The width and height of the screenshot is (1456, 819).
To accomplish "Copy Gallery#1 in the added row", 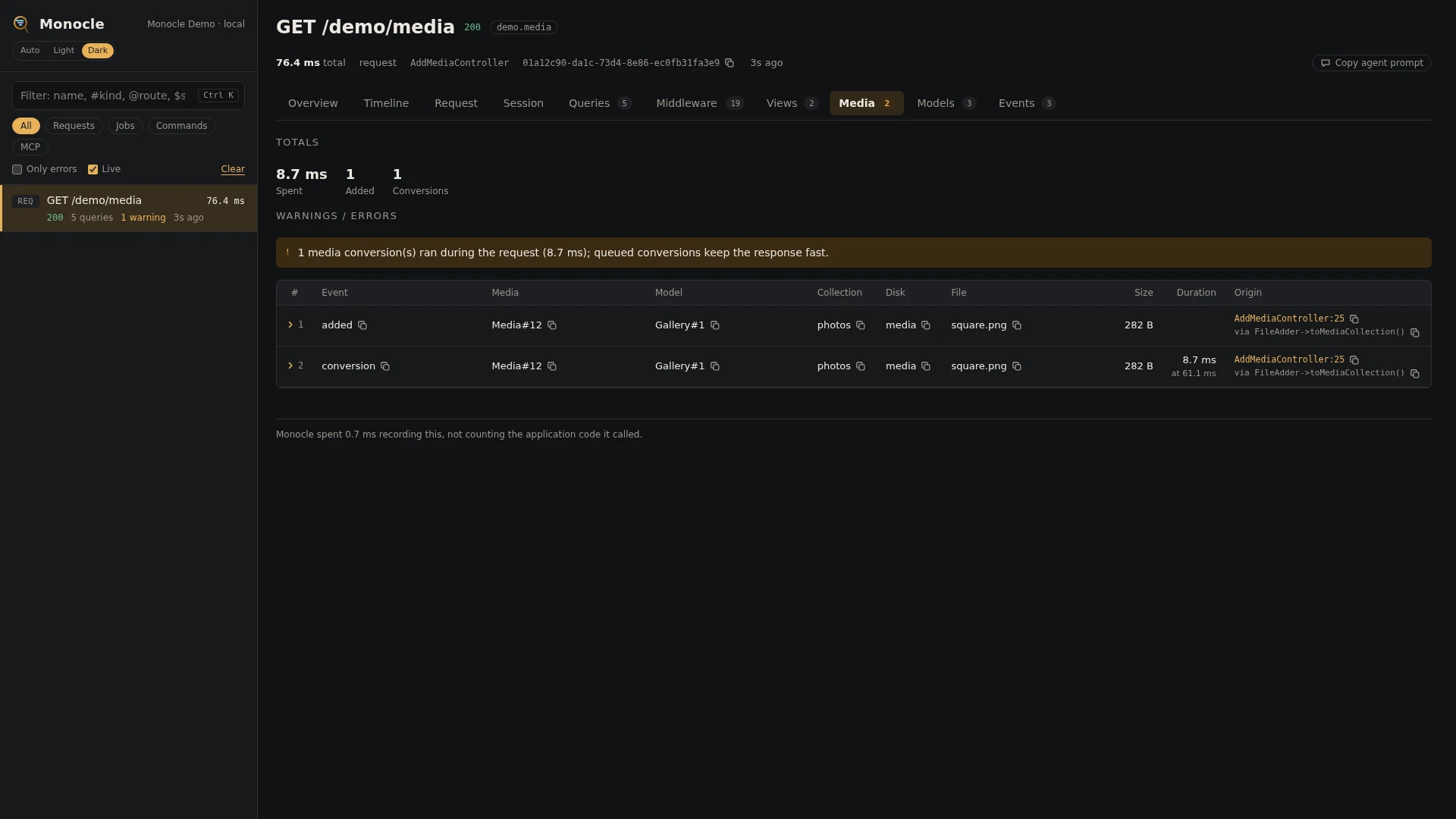I will (x=715, y=325).
